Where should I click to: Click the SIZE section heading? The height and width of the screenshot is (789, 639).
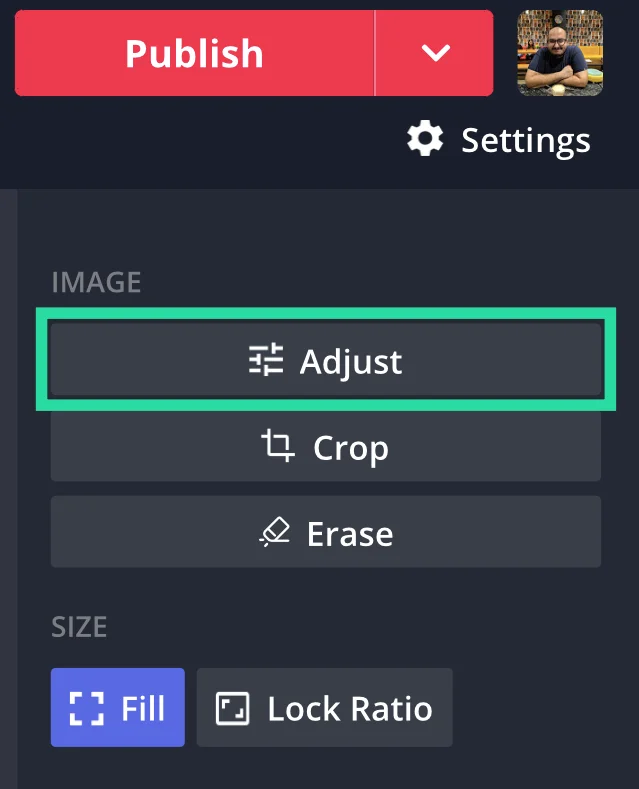tap(79, 628)
